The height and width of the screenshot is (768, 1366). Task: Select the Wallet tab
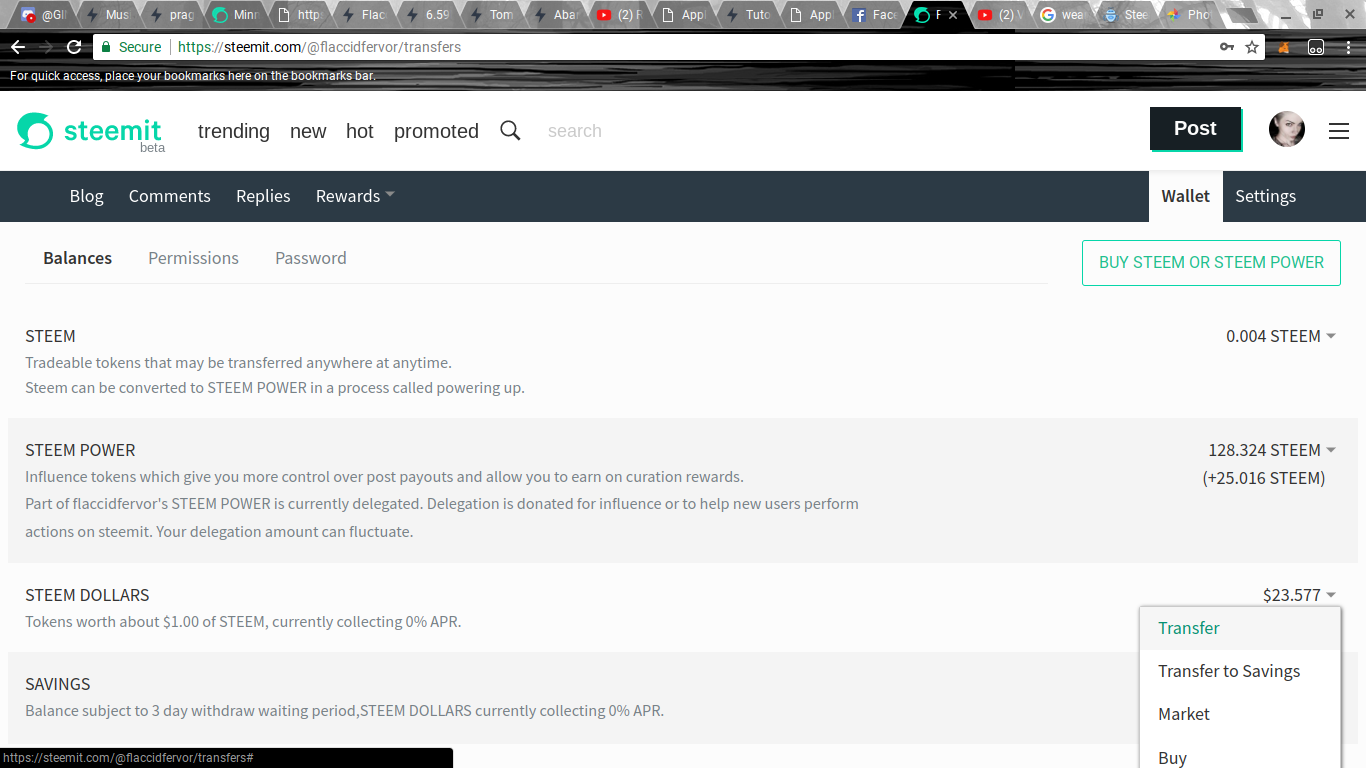coord(1186,196)
